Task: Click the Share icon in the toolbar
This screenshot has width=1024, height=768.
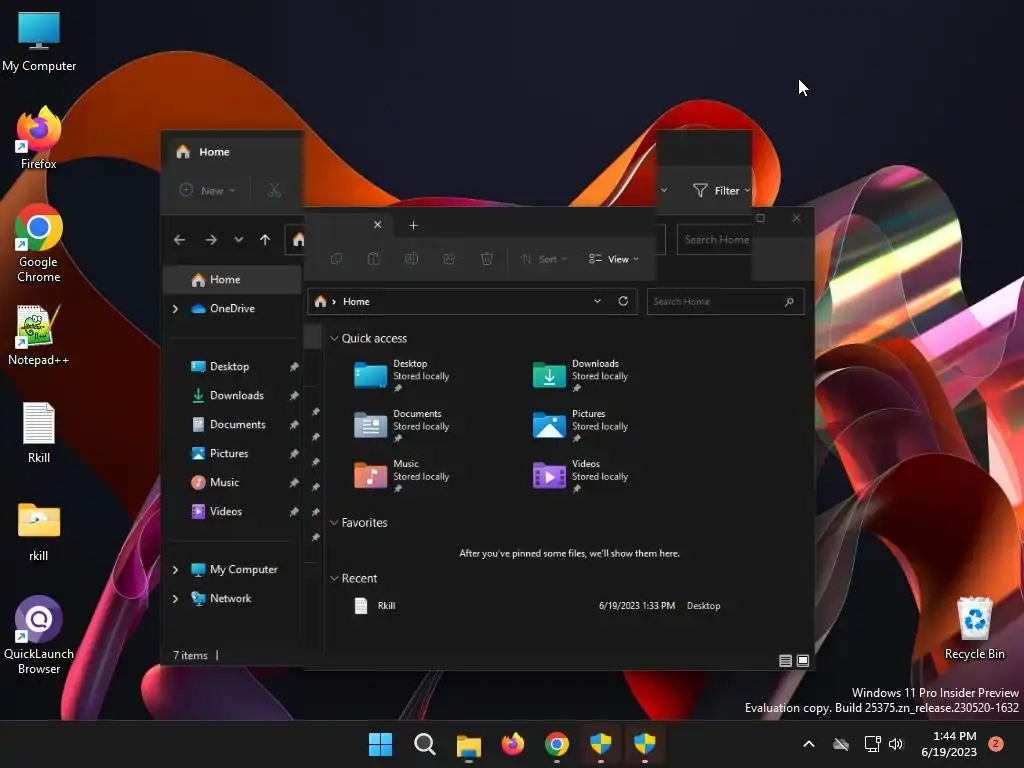Action: tap(449, 259)
